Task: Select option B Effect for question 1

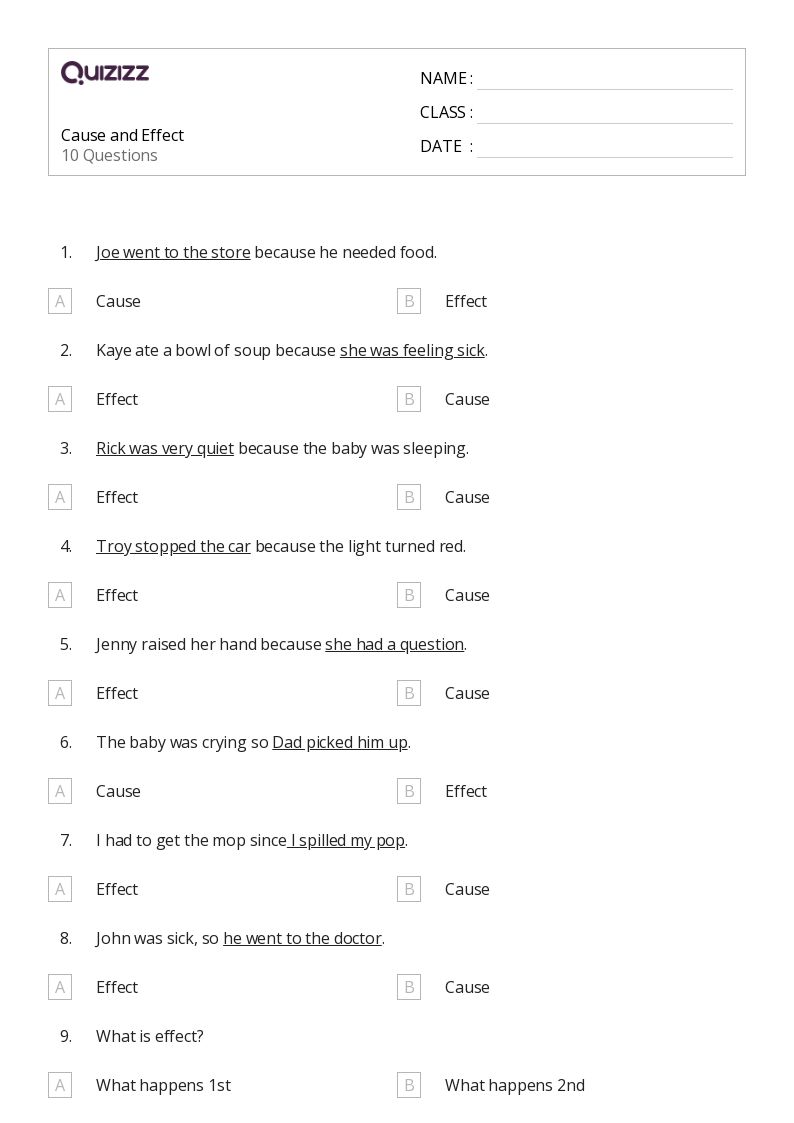Action: pyautogui.click(x=409, y=301)
